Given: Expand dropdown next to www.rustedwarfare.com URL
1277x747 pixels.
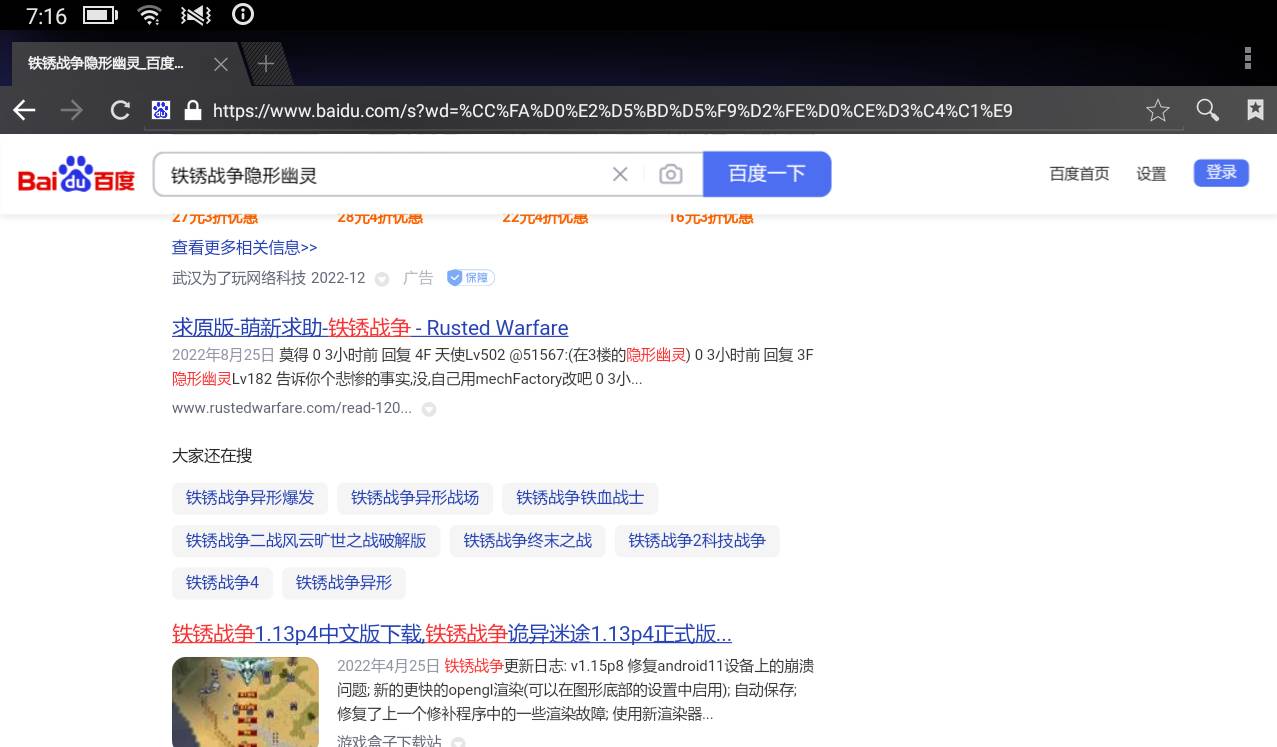Looking at the screenshot, I should (429, 409).
